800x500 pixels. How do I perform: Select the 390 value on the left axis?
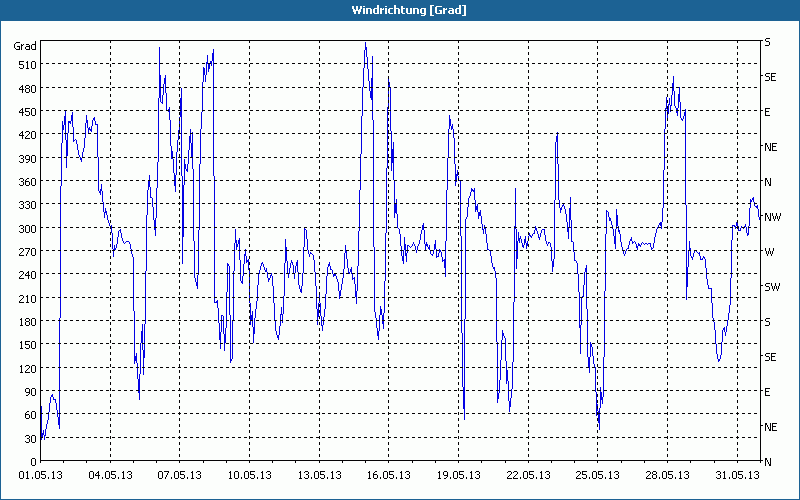(x=28, y=159)
